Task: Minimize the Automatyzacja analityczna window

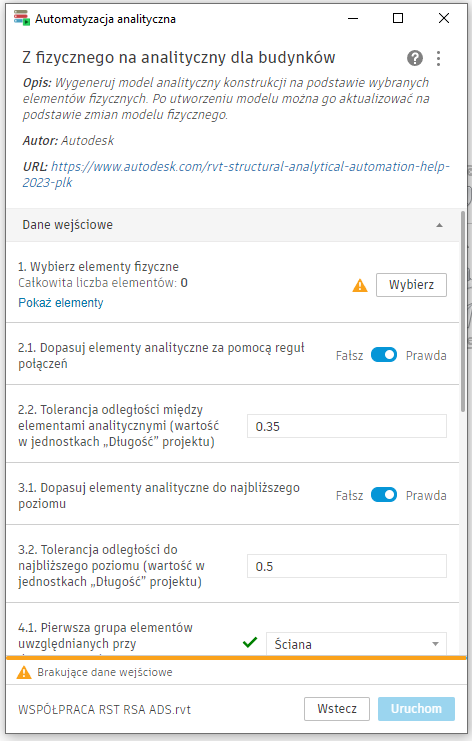Action: click(x=352, y=18)
